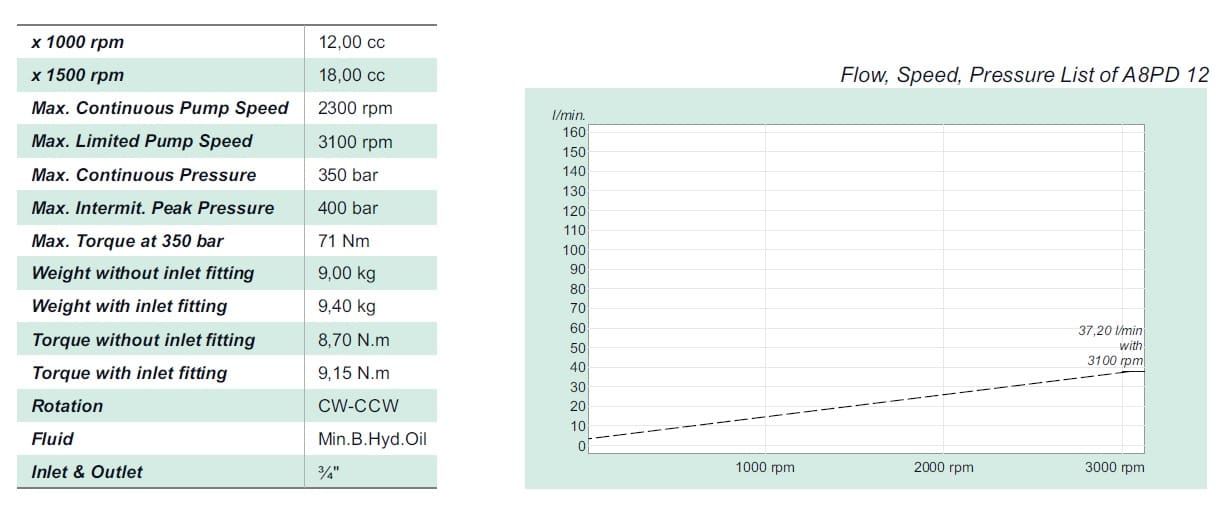Click the 160 tick on the y-axis
1232x511 pixels.
(x=574, y=132)
